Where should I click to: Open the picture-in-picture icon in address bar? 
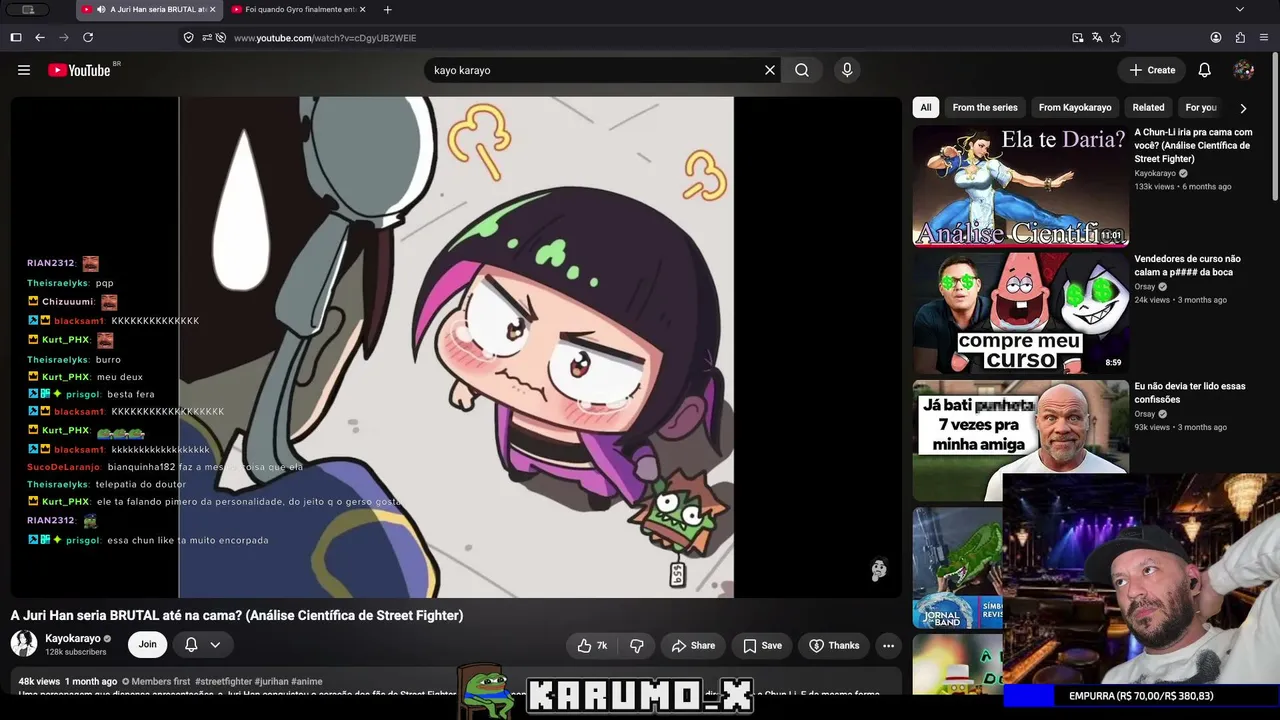tap(1077, 37)
